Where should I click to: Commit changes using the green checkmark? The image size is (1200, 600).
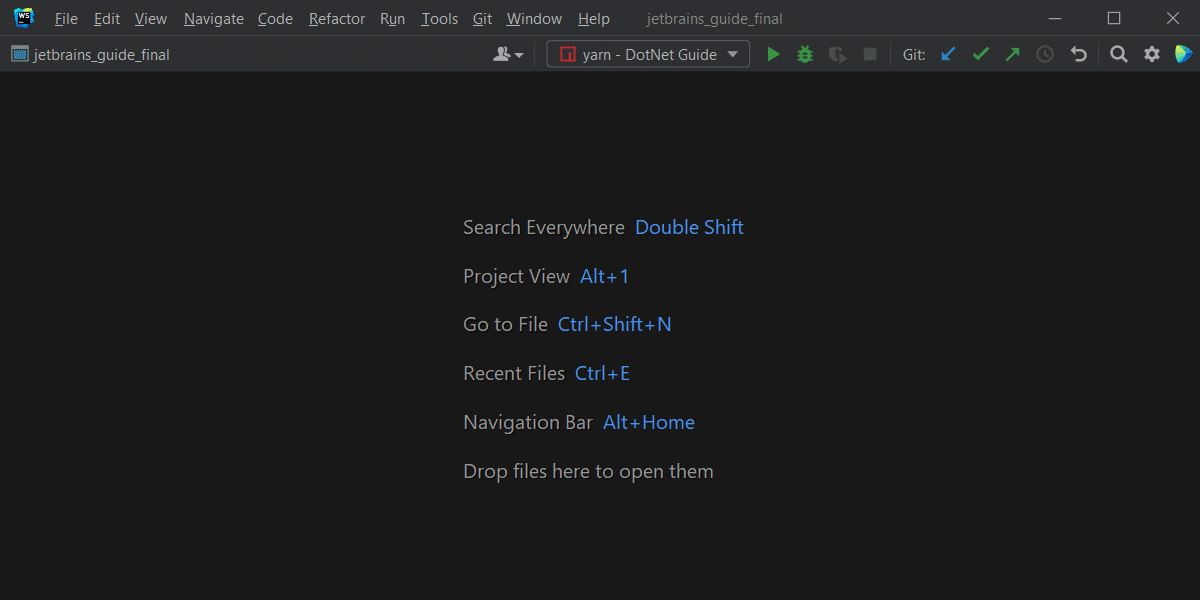point(979,54)
